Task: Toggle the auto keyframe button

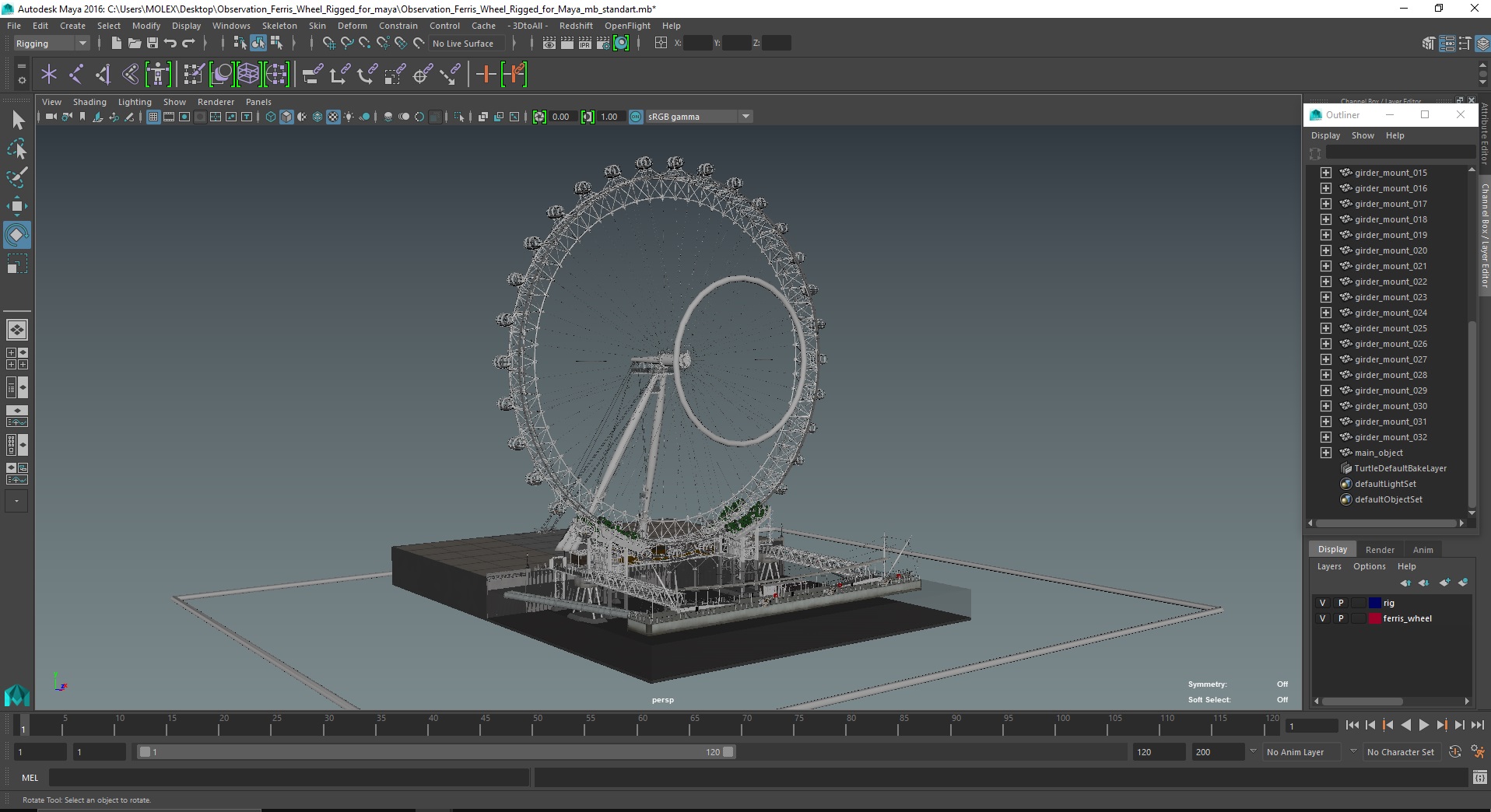Action: tap(1455, 752)
